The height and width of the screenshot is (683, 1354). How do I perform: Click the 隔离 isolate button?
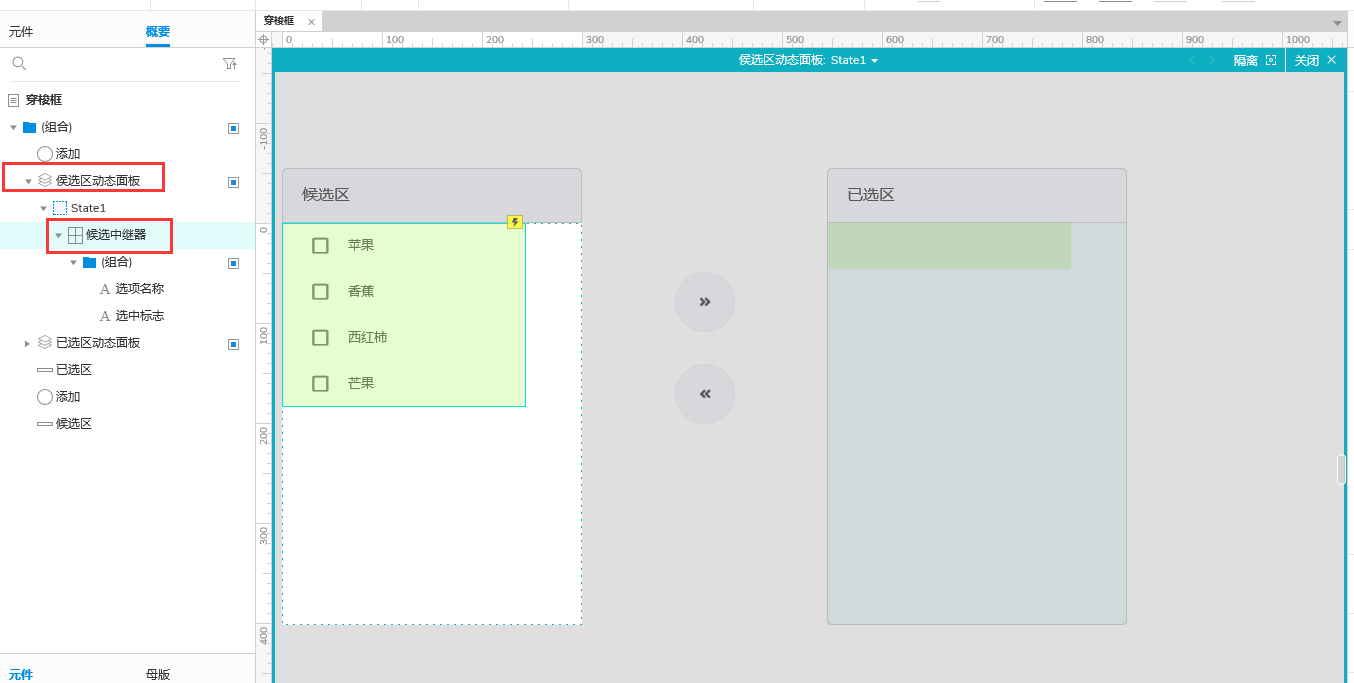[1246, 60]
